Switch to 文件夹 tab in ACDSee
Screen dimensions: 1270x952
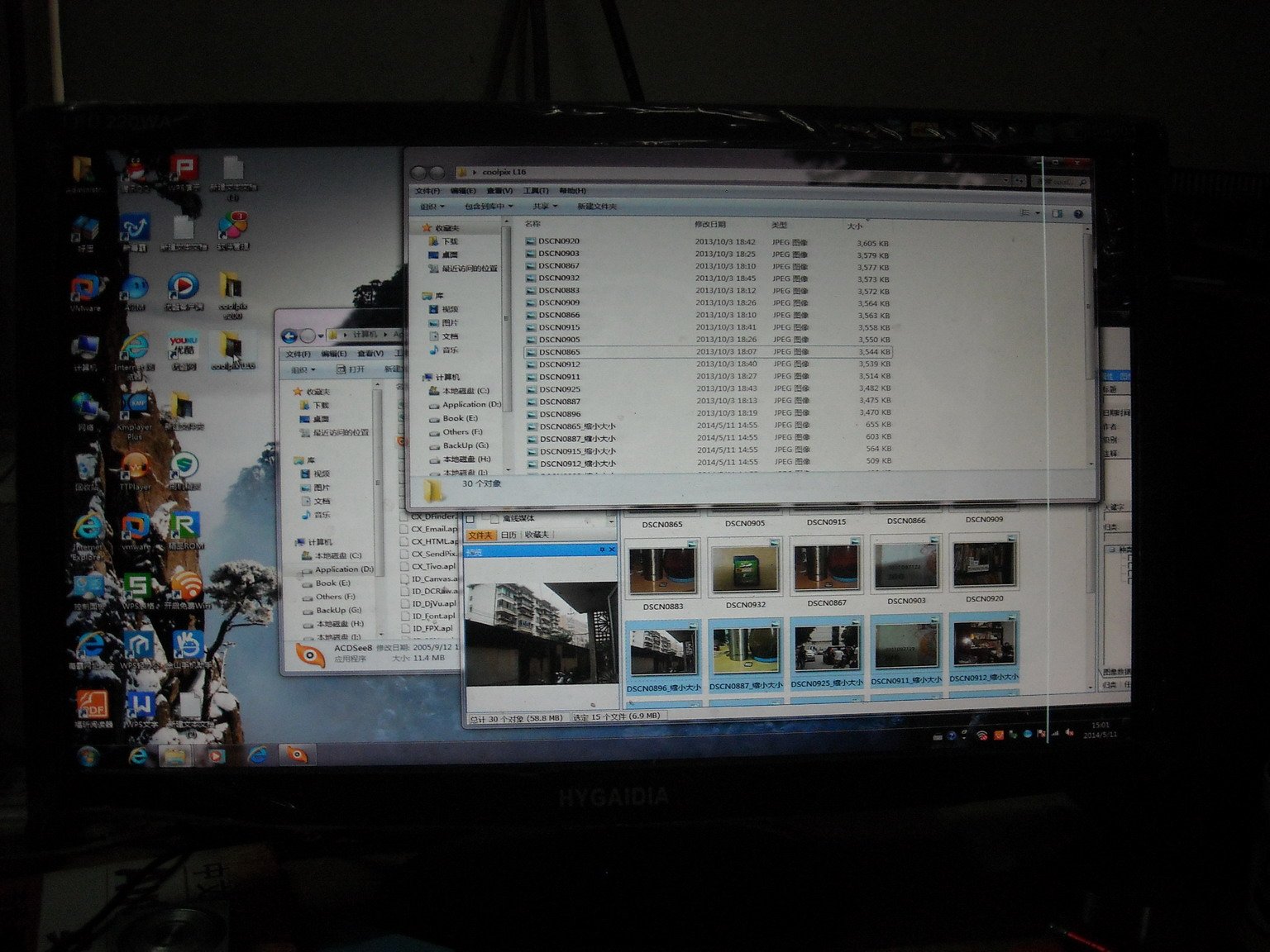click(480, 535)
